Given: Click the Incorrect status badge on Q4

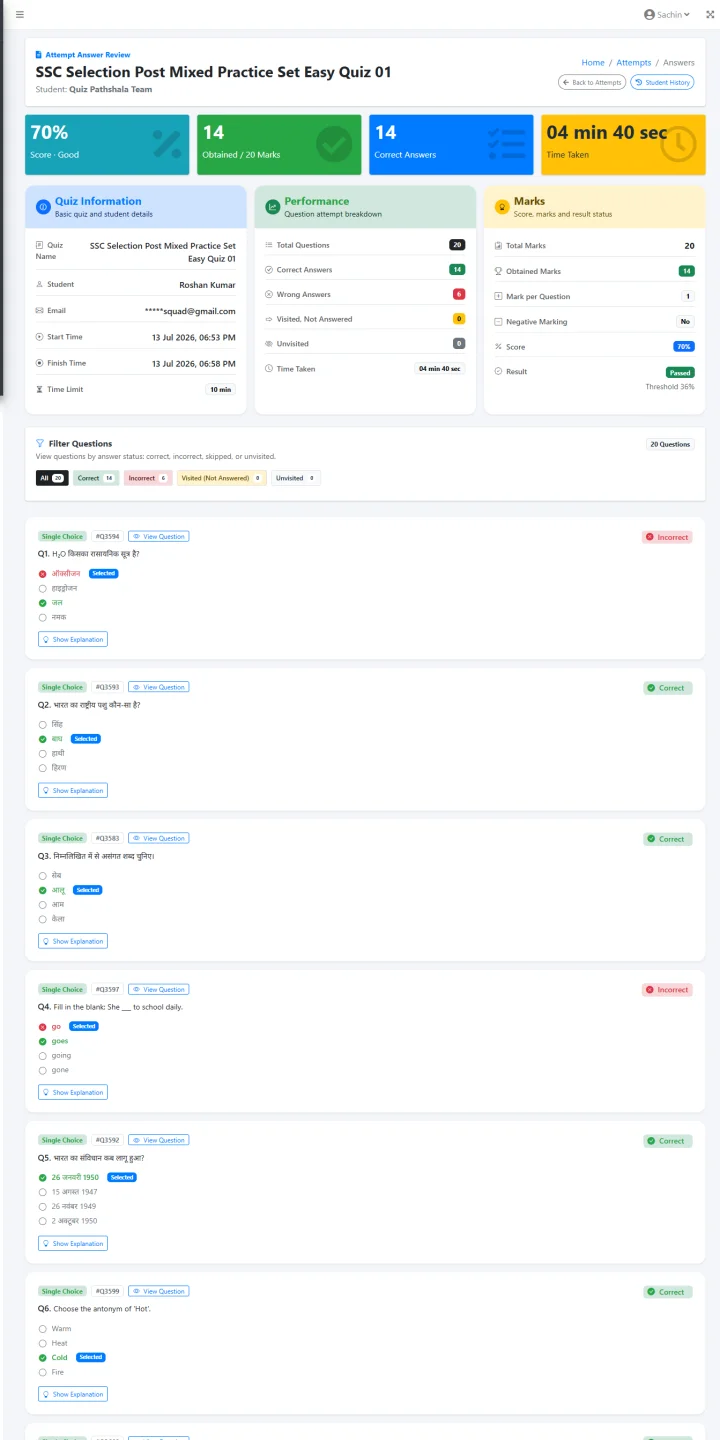Looking at the screenshot, I should pyautogui.click(x=667, y=990).
